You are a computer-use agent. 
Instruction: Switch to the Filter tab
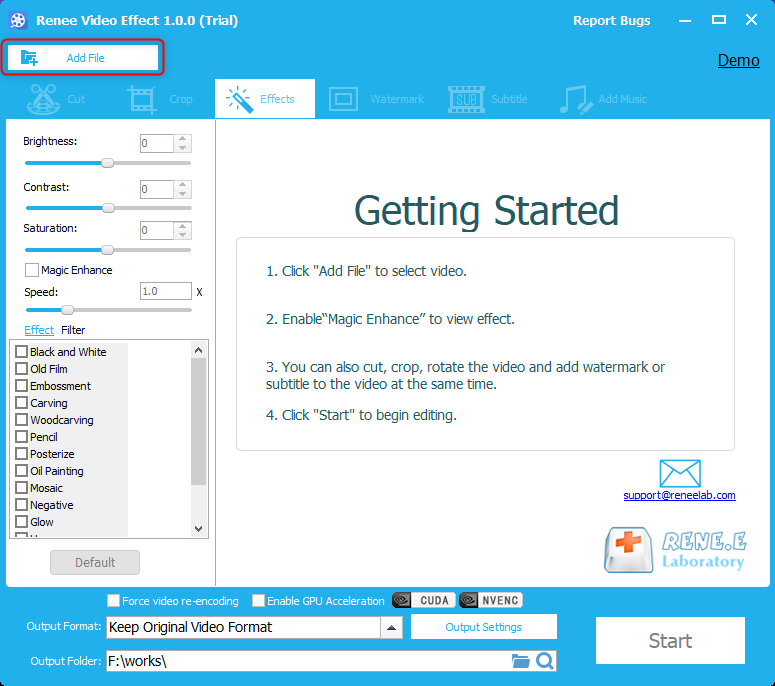pyautogui.click(x=73, y=330)
